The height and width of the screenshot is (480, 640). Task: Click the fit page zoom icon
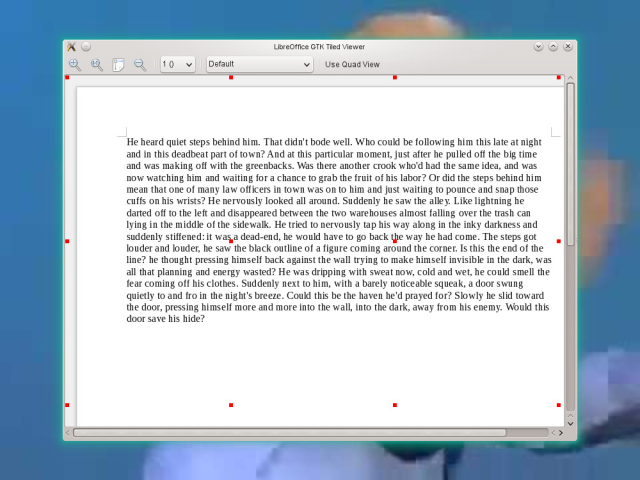pos(118,65)
